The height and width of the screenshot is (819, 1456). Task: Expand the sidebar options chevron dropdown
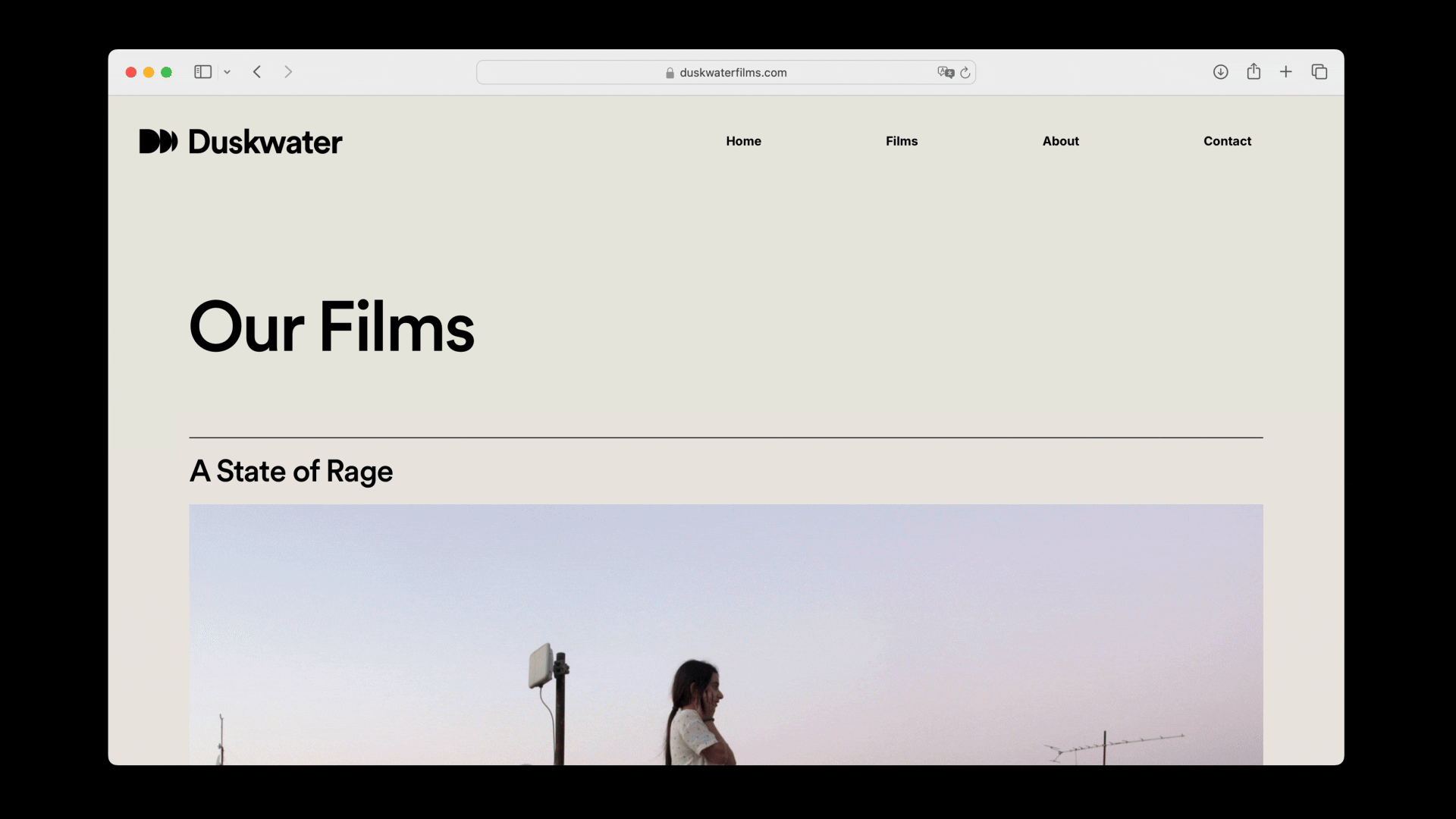coord(227,72)
